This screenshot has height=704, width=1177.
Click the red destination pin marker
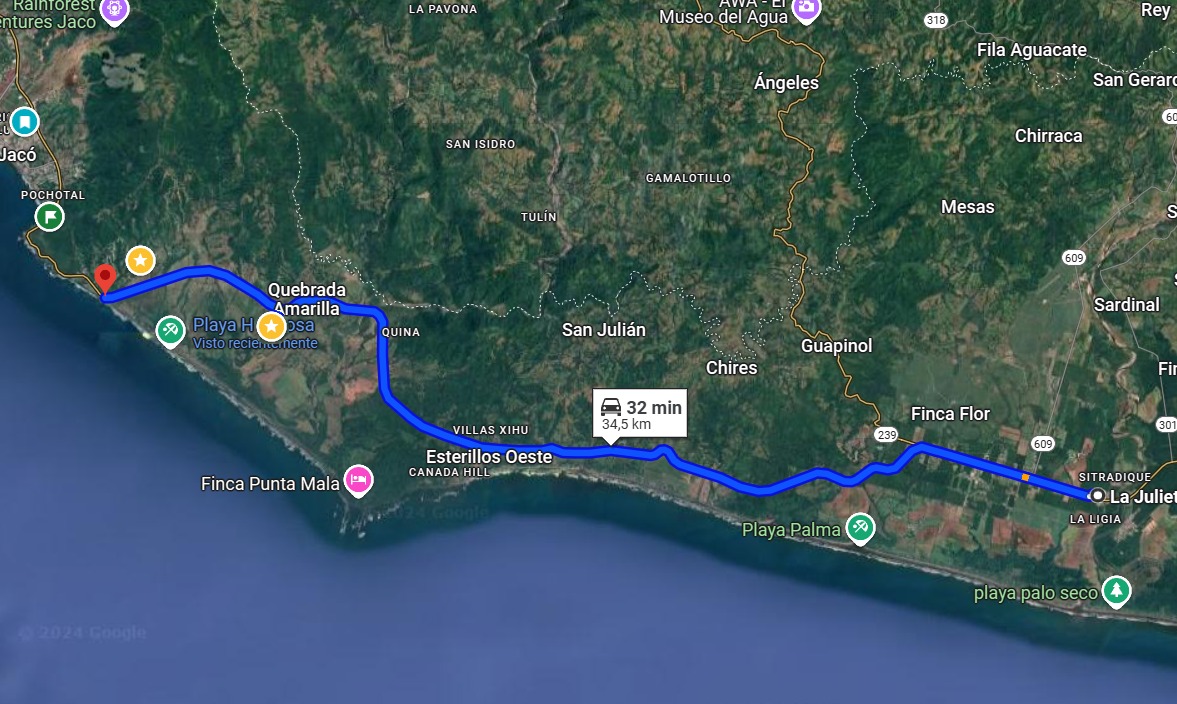pyautogui.click(x=105, y=278)
